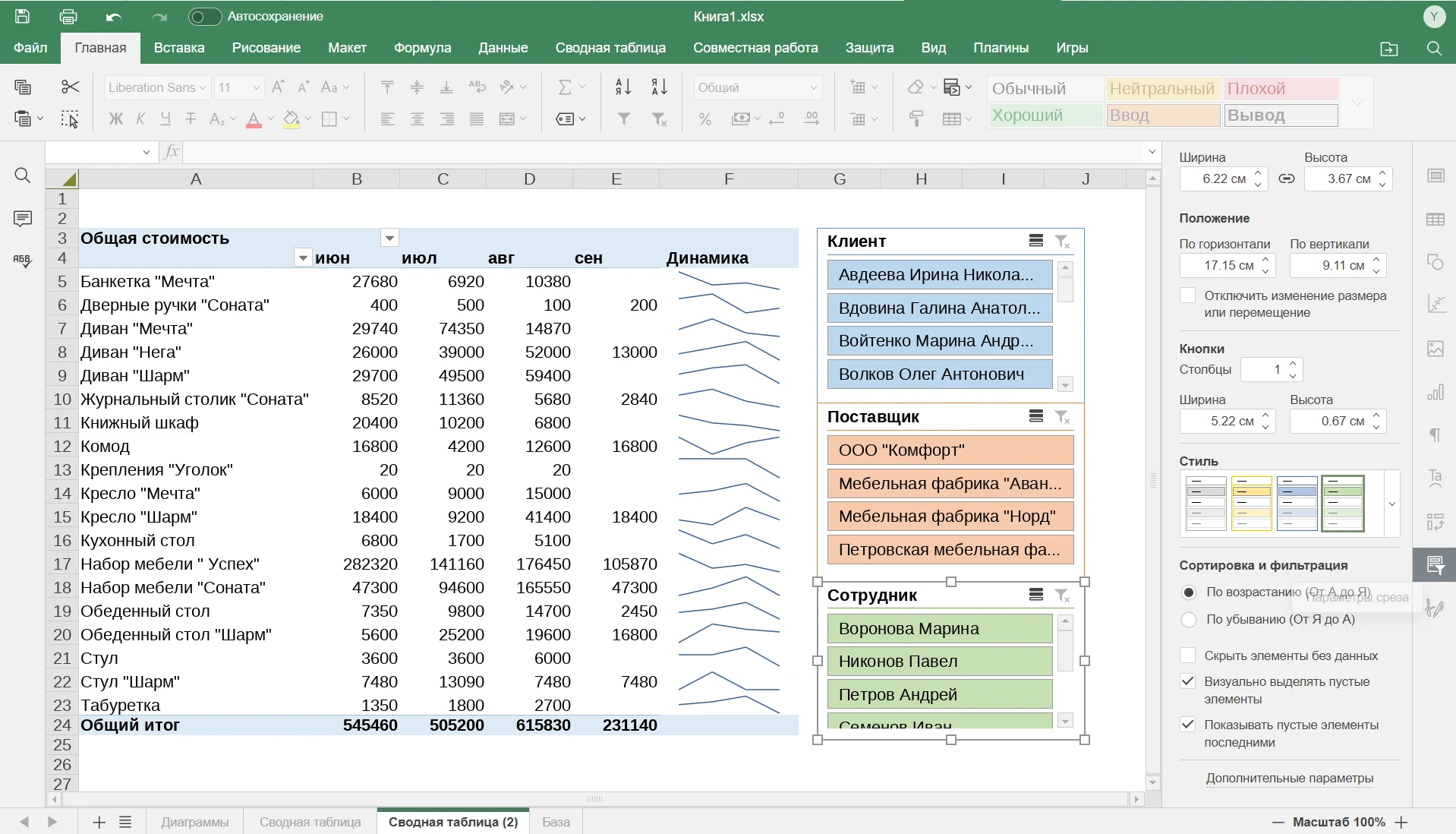Expand the formula bar
Screen dimensions: 1456x834
1152,152
